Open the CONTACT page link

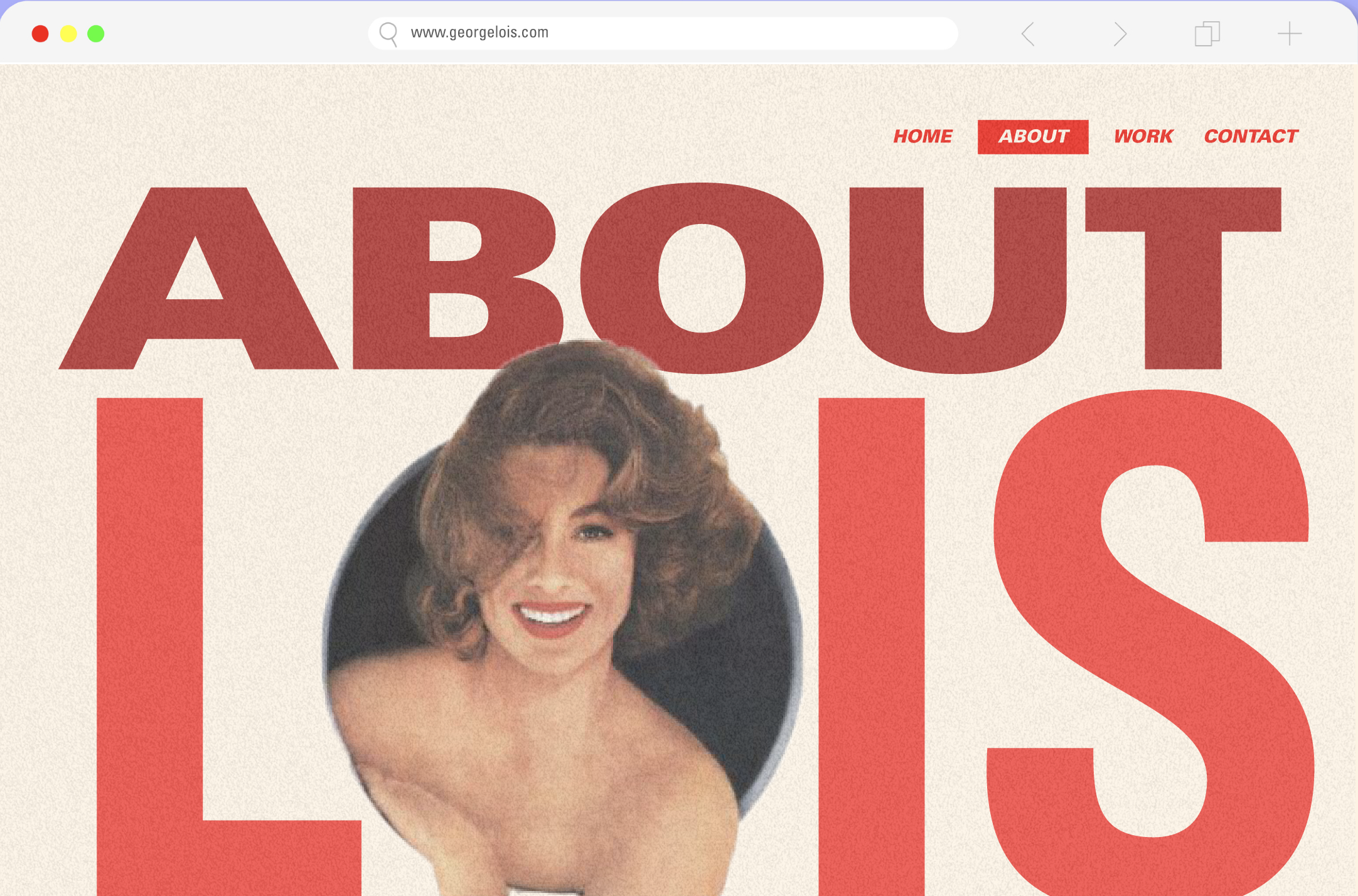[1251, 136]
